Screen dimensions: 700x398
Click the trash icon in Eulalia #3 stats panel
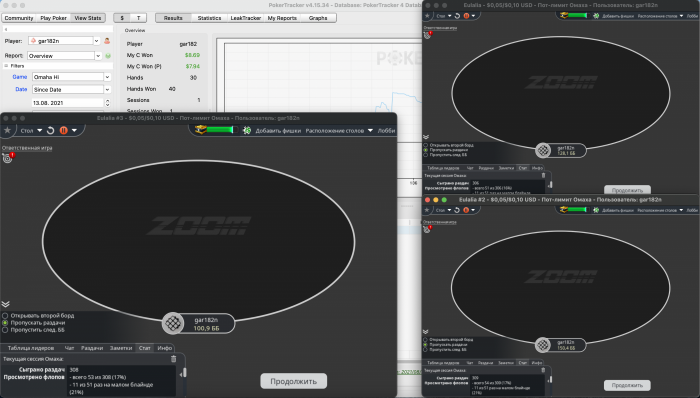click(174, 359)
